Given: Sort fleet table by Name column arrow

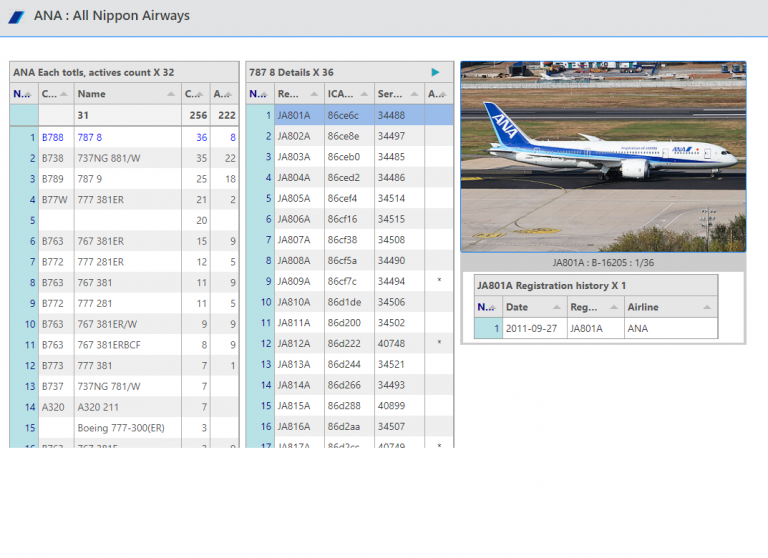Looking at the screenshot, I should pyautogui.click(x=172, y=94).
